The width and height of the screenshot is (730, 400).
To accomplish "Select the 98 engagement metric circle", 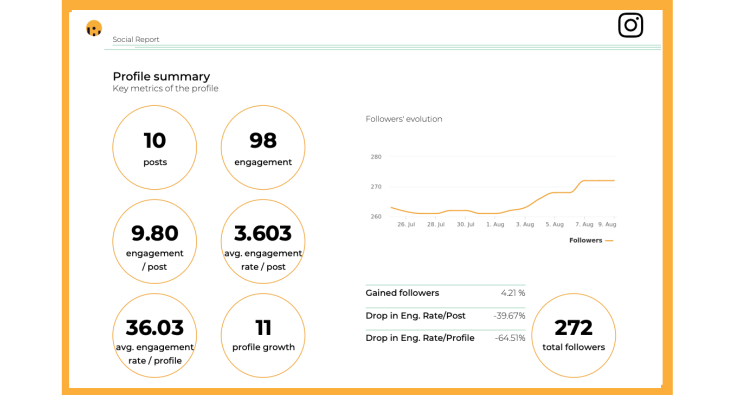I will click(x=262, y=147).
